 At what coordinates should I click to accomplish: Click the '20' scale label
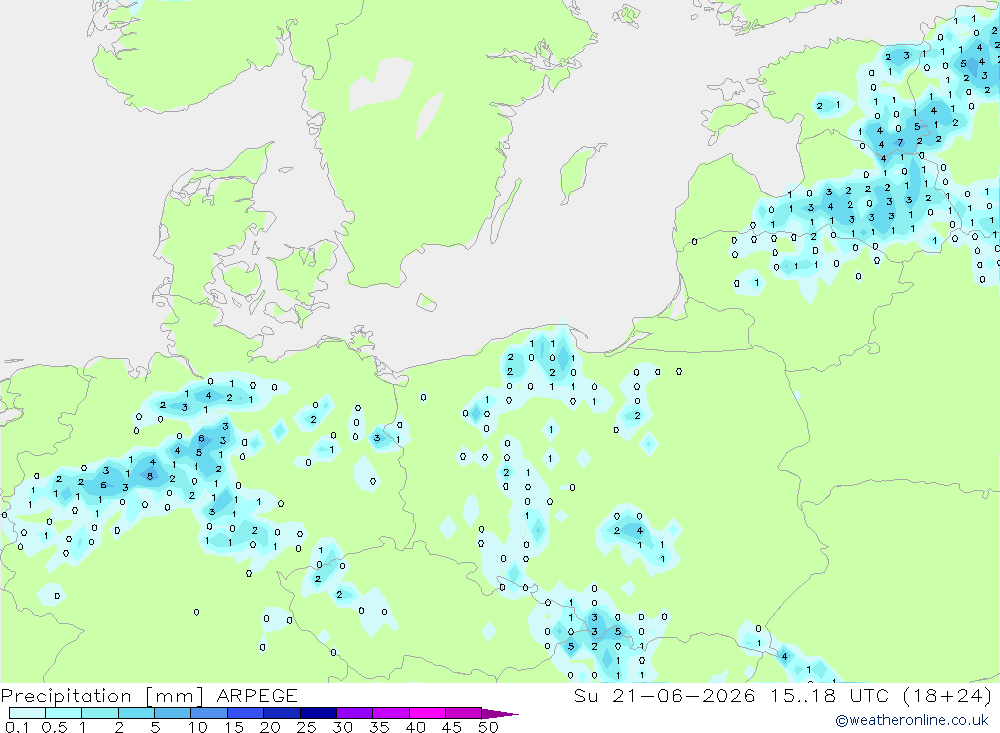pos(270,727)
